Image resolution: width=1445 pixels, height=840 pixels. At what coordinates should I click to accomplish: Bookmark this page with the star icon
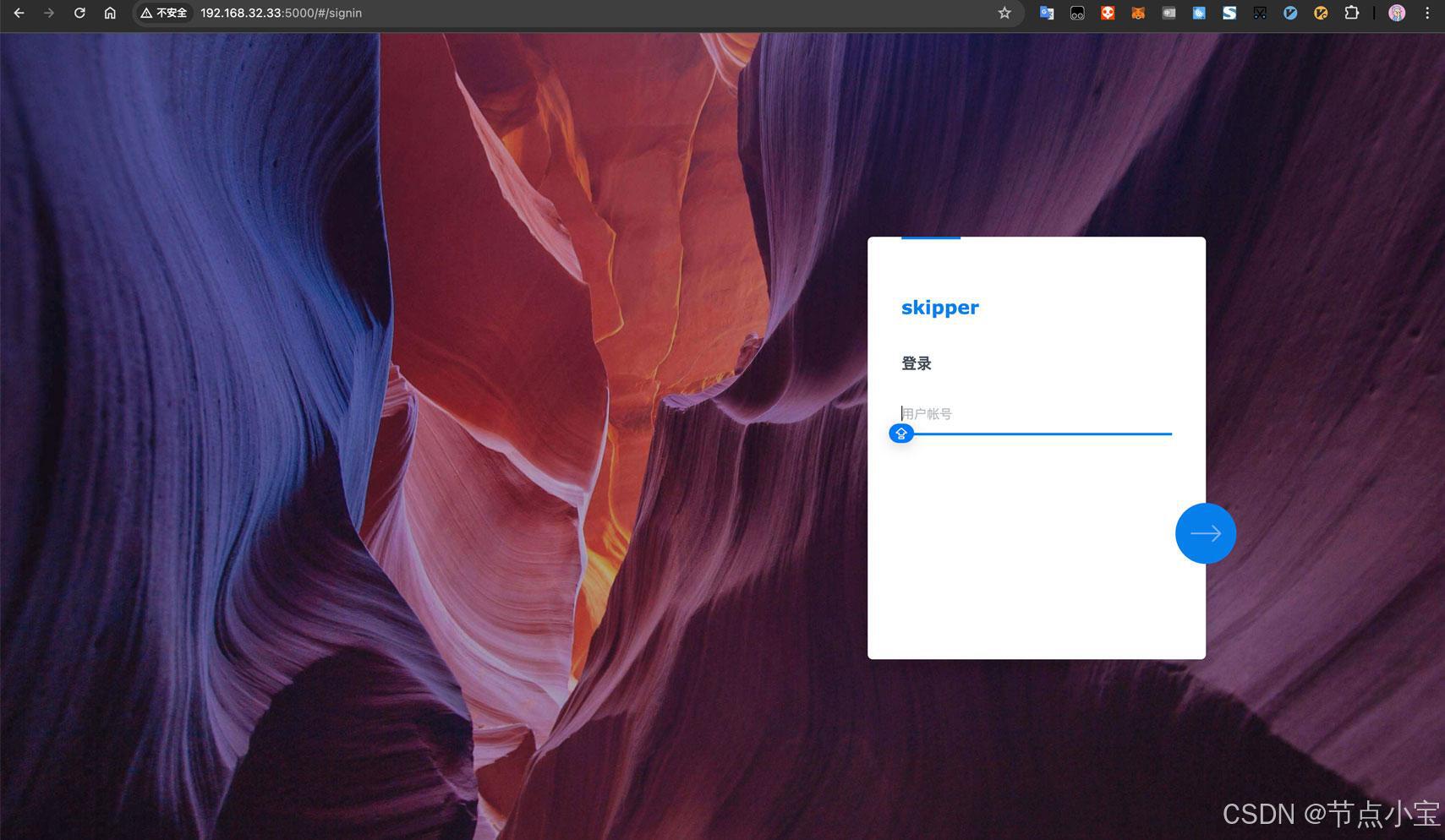pos(1004,13)
